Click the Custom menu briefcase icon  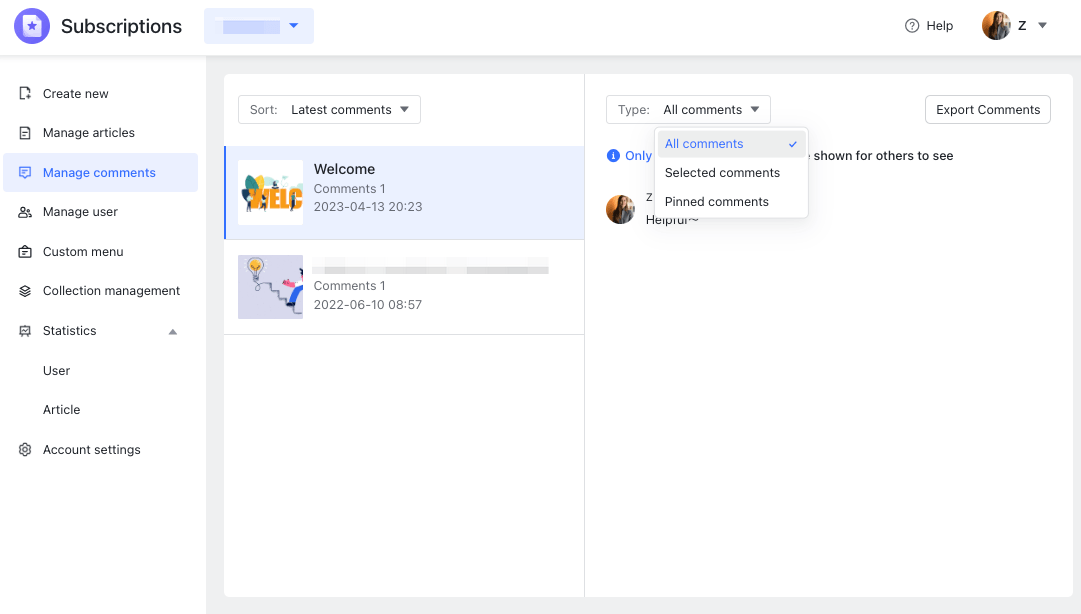click(25, 252)
